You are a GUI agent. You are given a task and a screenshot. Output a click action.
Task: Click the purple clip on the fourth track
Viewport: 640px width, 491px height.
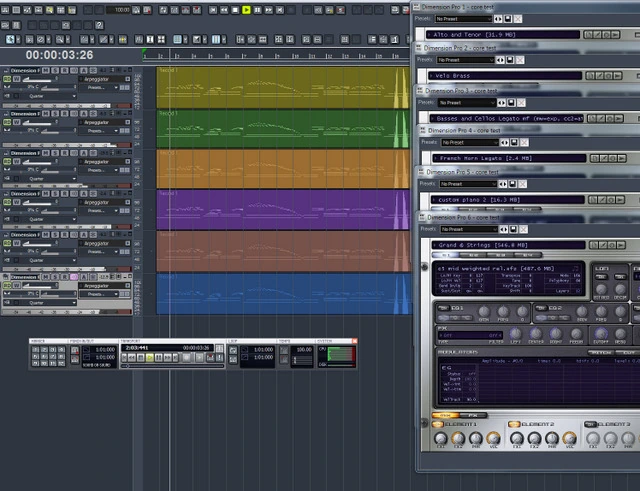coord(282,210)
